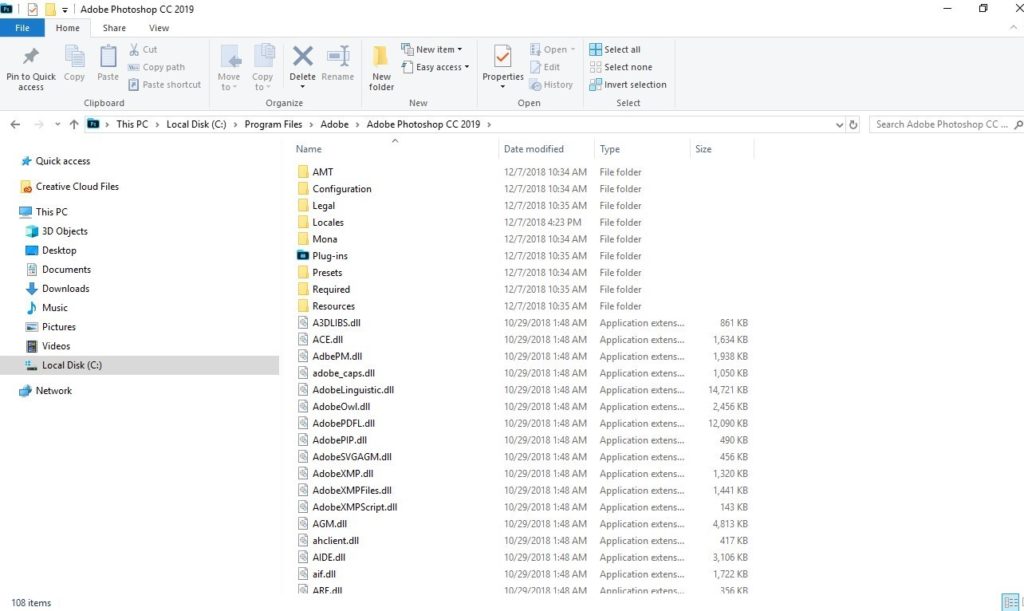Sort files by Date modified column
Image resolution: width=1024 pixels, height=611 pixels.
coord(534,149)
